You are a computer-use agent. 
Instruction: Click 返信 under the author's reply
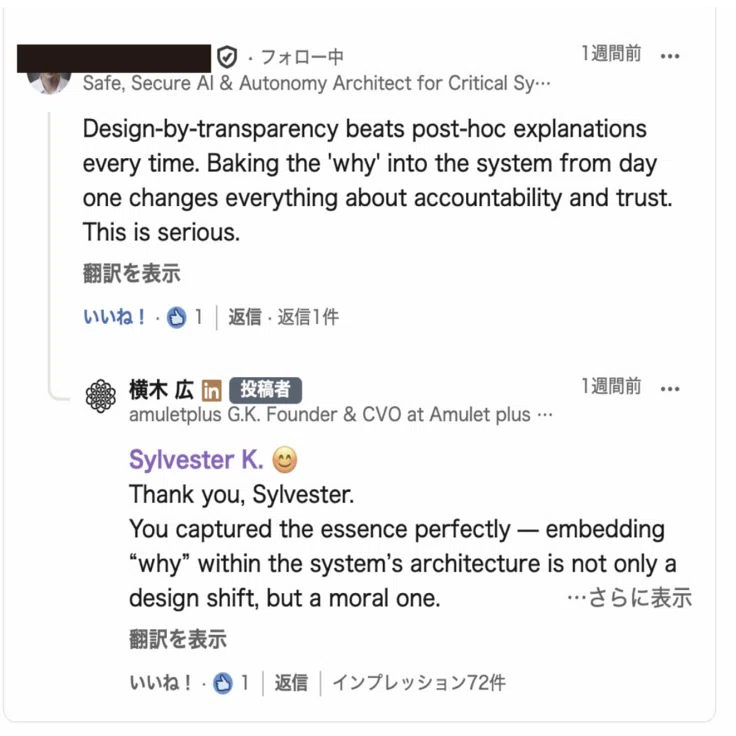tap(291, 682)
